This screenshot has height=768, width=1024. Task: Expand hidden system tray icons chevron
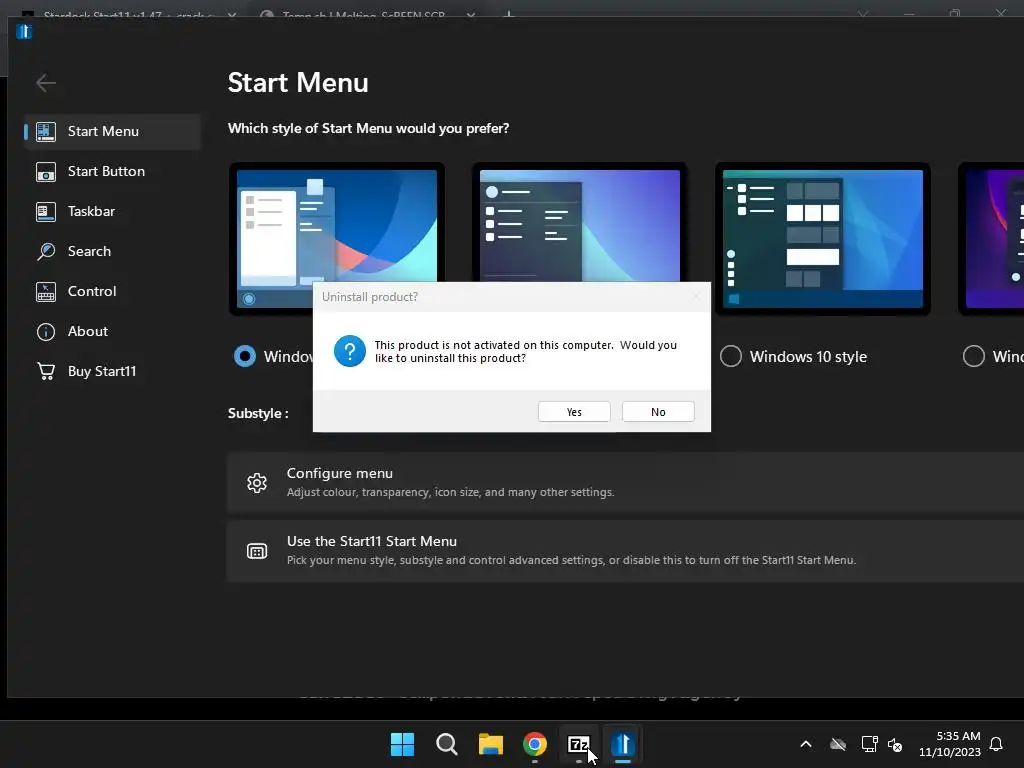coord(806,744)
